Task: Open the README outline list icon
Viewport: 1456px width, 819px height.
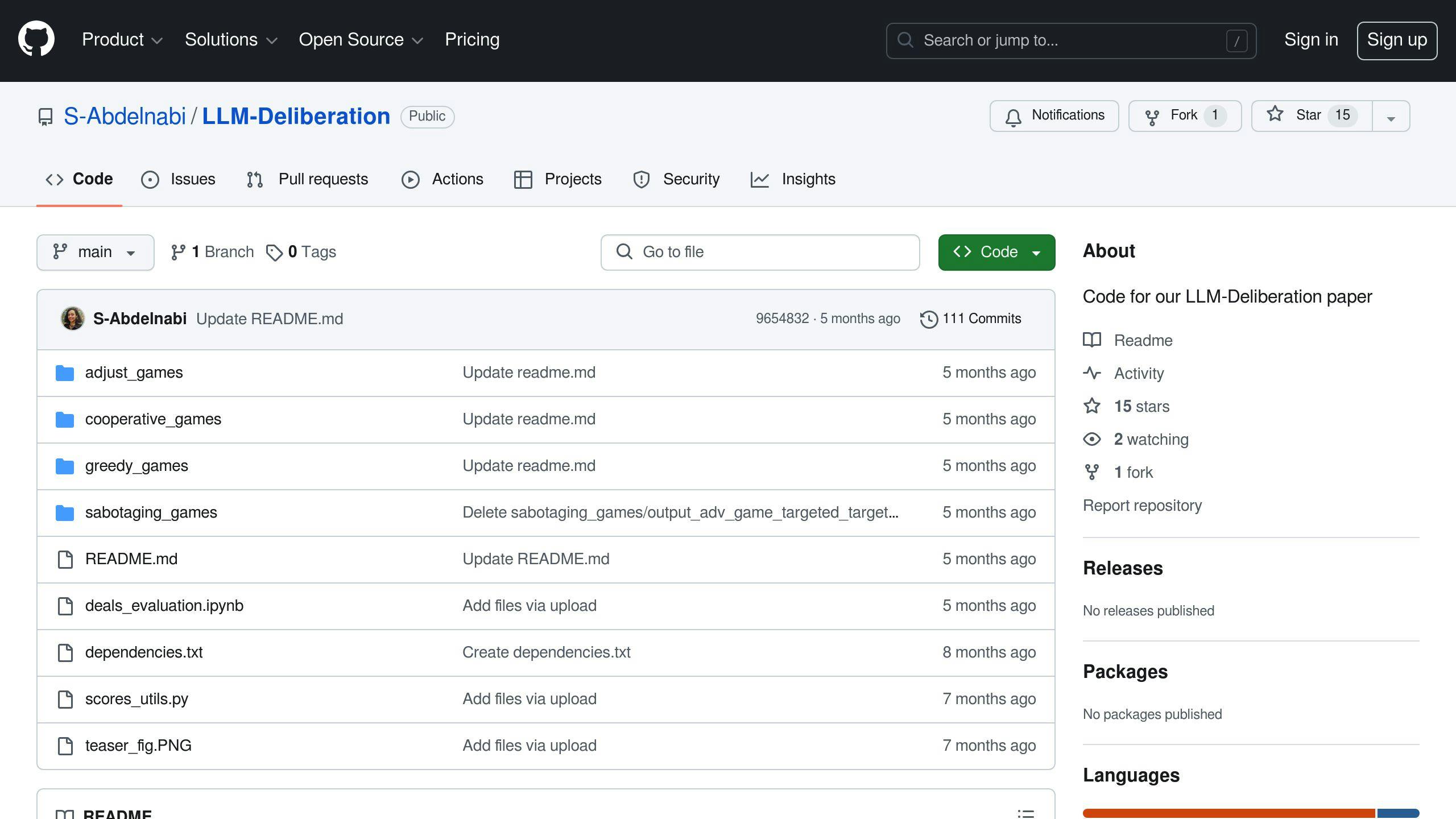Action: [x=1025, y=813]
